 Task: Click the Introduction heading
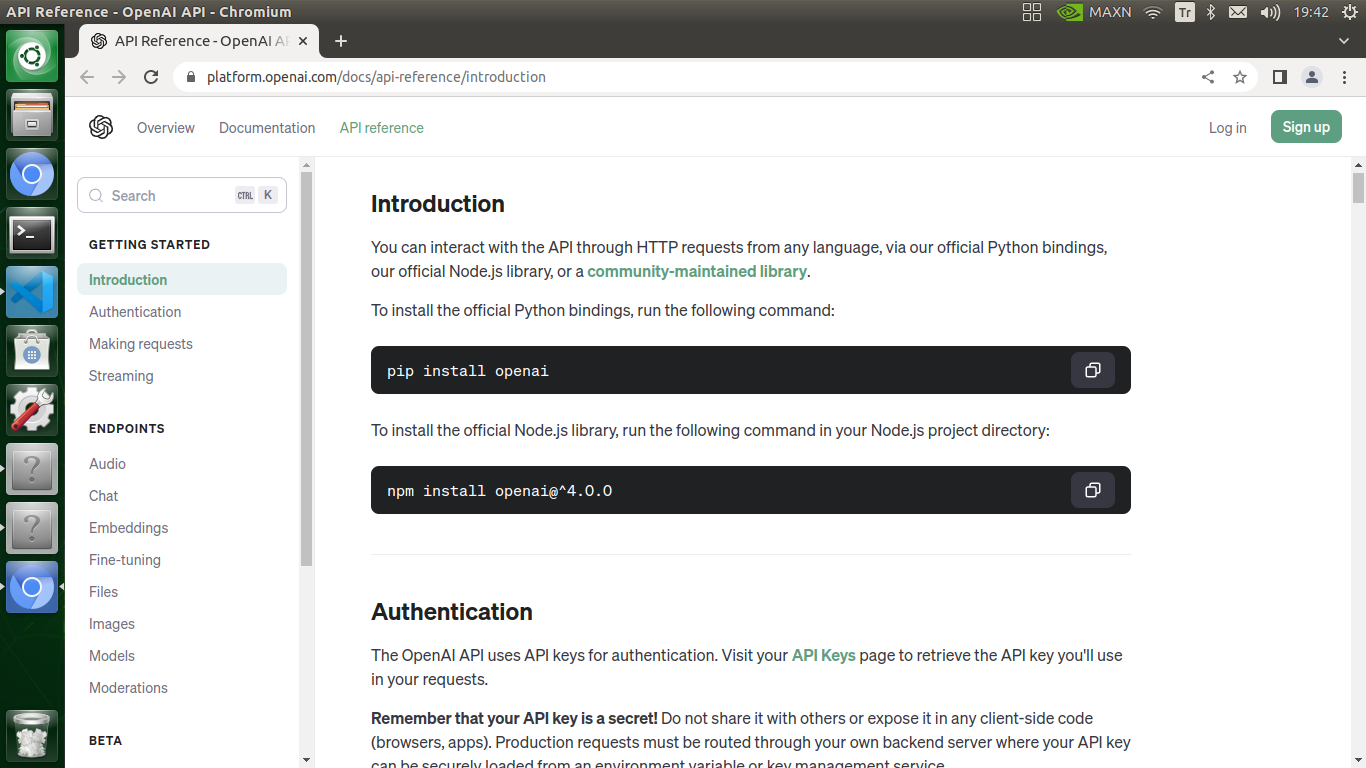point(438,204)
